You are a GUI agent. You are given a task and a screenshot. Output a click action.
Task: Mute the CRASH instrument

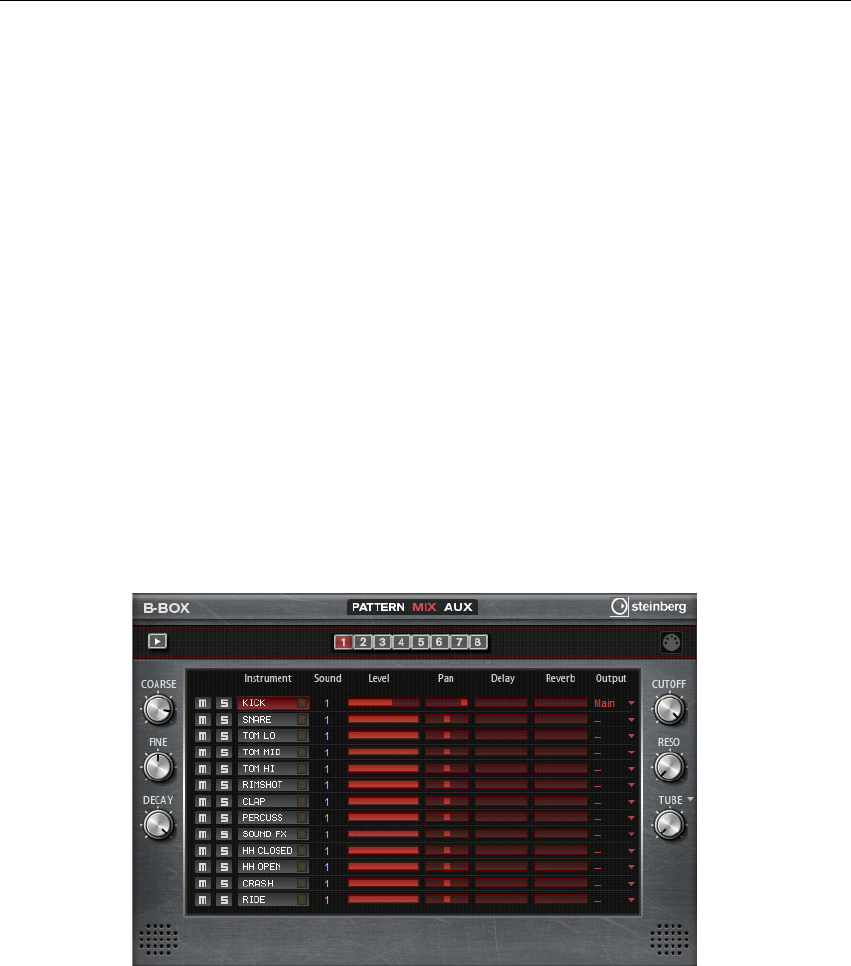pyautogui.click(x=203, y=883)
